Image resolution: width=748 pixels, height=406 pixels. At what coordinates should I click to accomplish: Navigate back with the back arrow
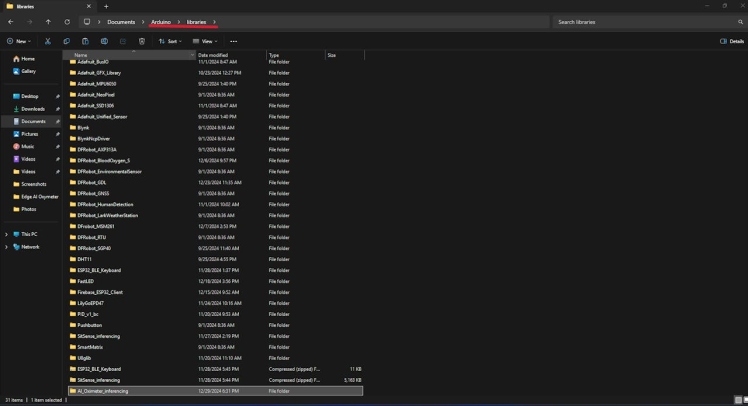click(10, 21)
